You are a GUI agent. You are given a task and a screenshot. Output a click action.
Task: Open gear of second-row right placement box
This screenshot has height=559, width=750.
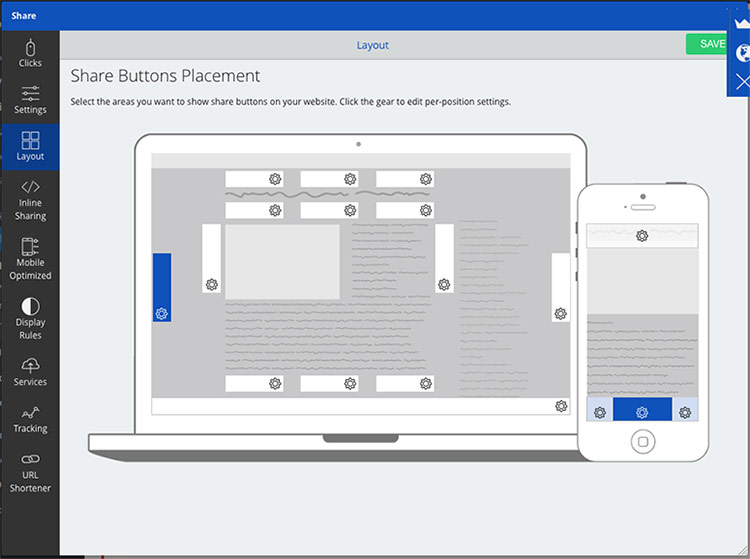426,210
